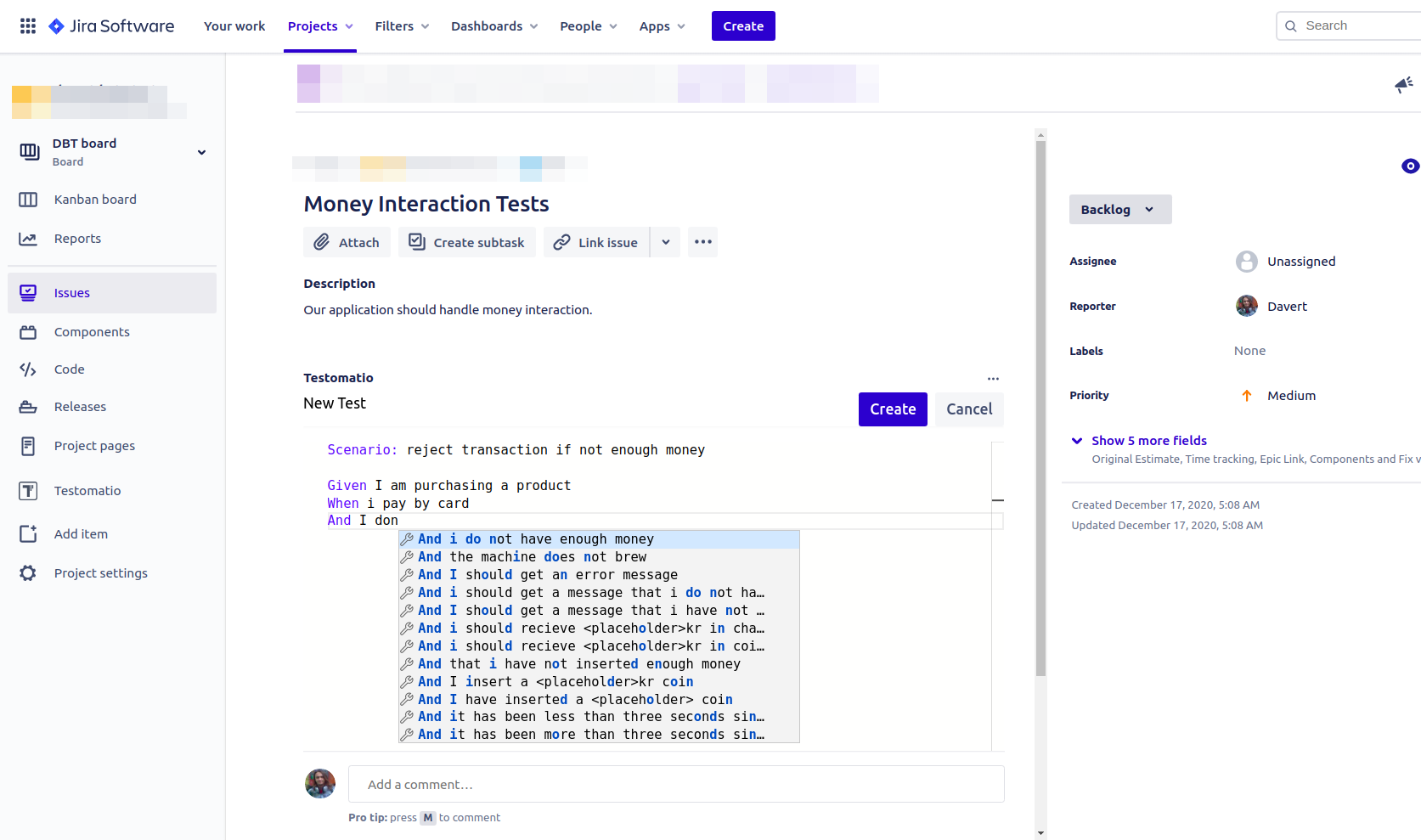Viewport: 1421px width, 840px height.
Task: Open the app switcher grid icon
Action: click(x=28, y=26)
